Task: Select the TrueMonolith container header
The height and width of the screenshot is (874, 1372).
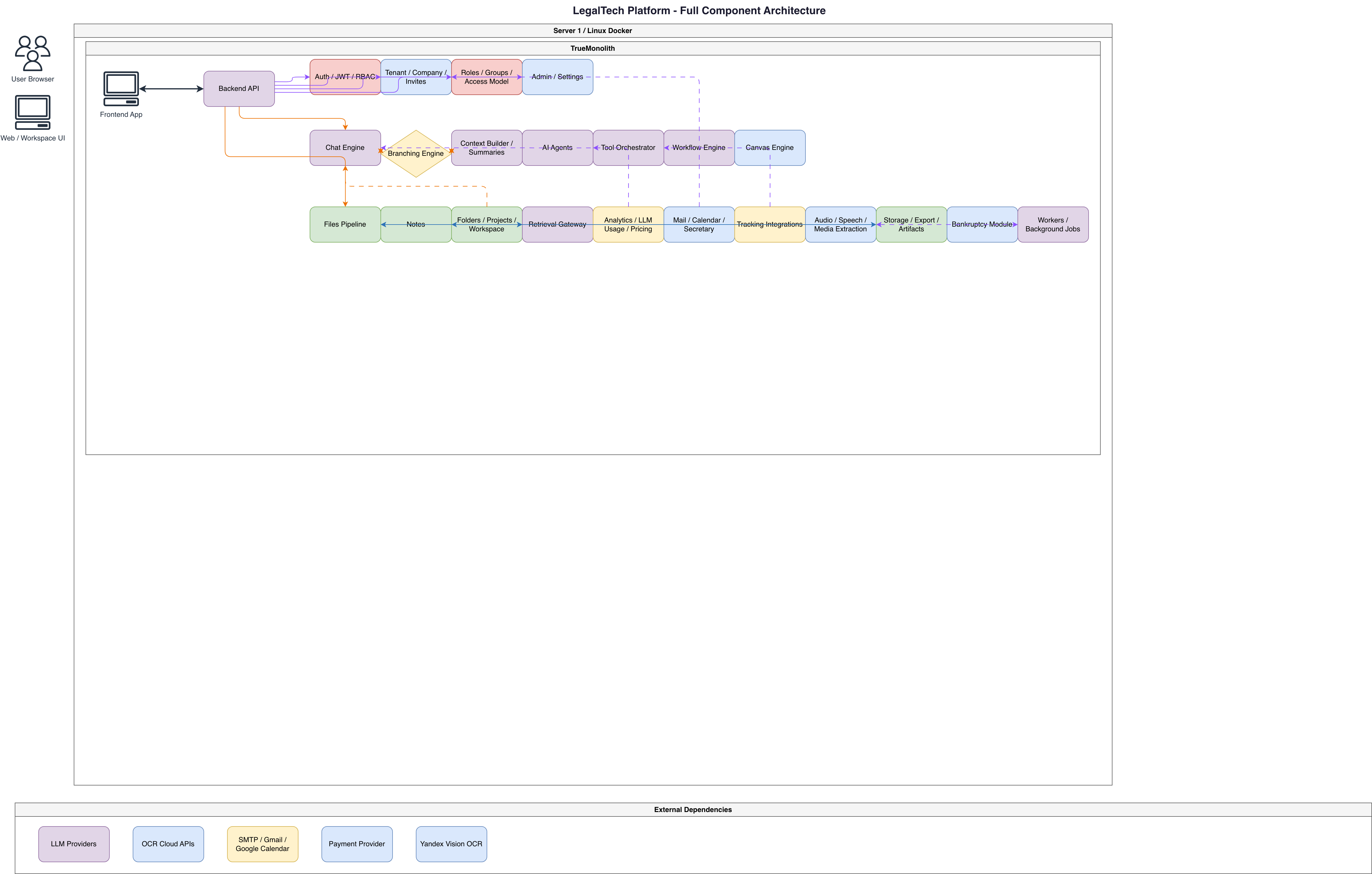Action: coord(593,48)
